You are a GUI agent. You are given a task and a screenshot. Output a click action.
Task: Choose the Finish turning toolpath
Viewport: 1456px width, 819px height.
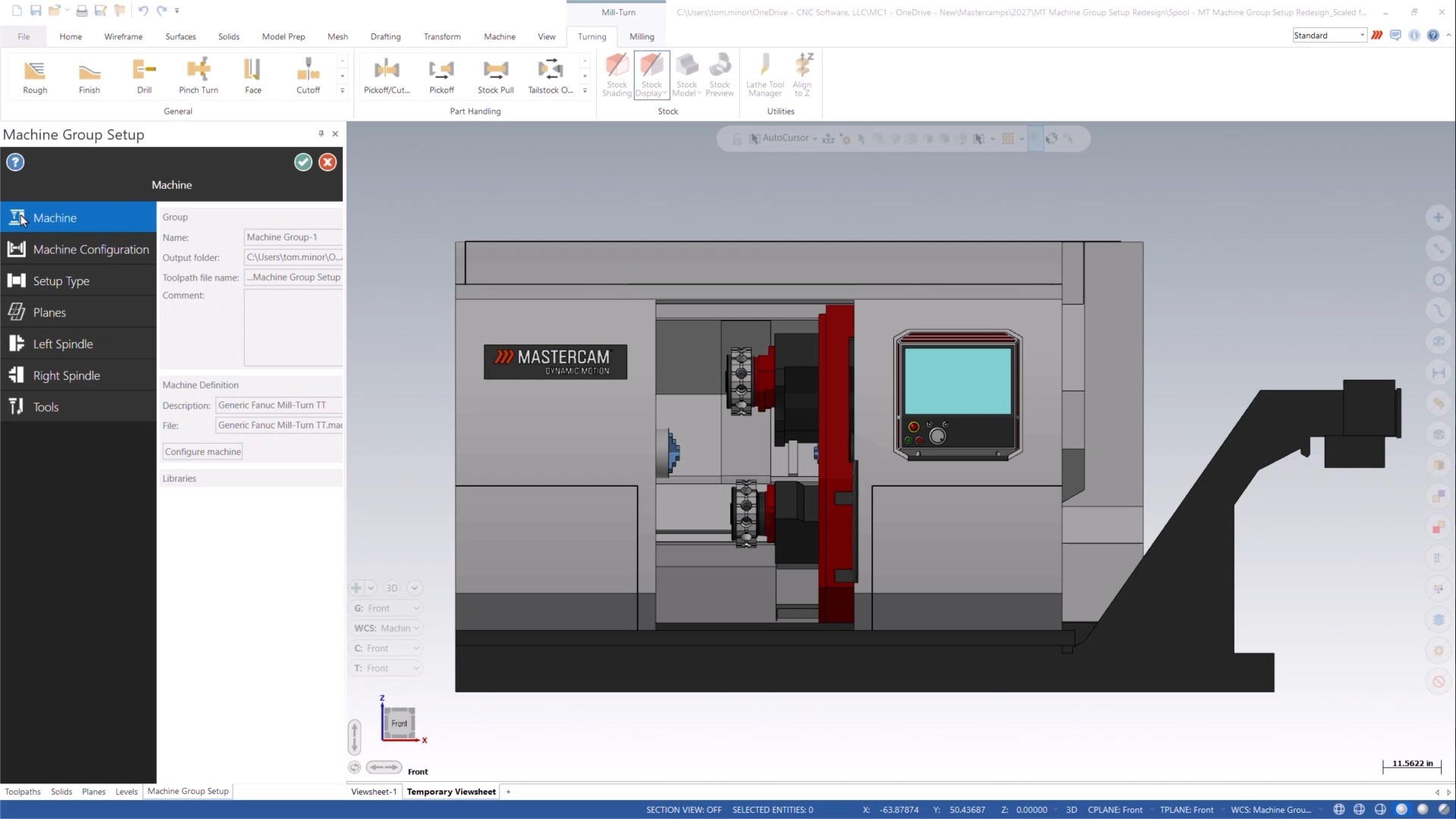pyautogui.click(x=89, y=77)
